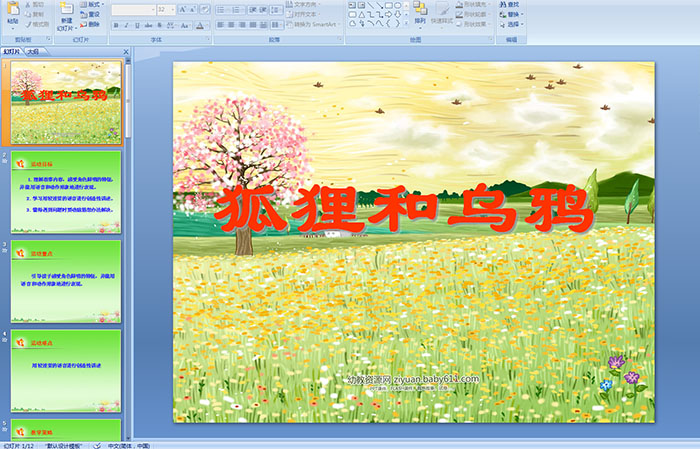This screenshot has width=700, height=449.
Task: Select the Down Arrow block shape
Action: tap(397, 14)
